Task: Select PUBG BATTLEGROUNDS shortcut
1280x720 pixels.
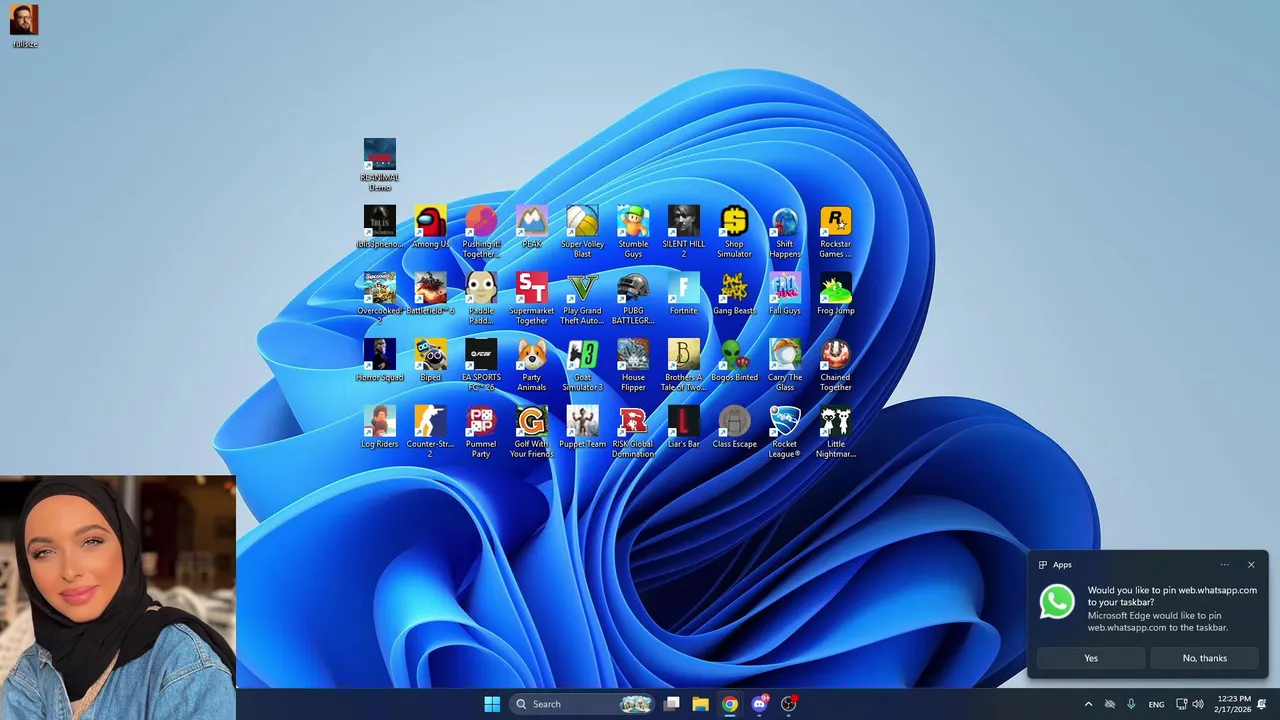Action: point(633,298)
